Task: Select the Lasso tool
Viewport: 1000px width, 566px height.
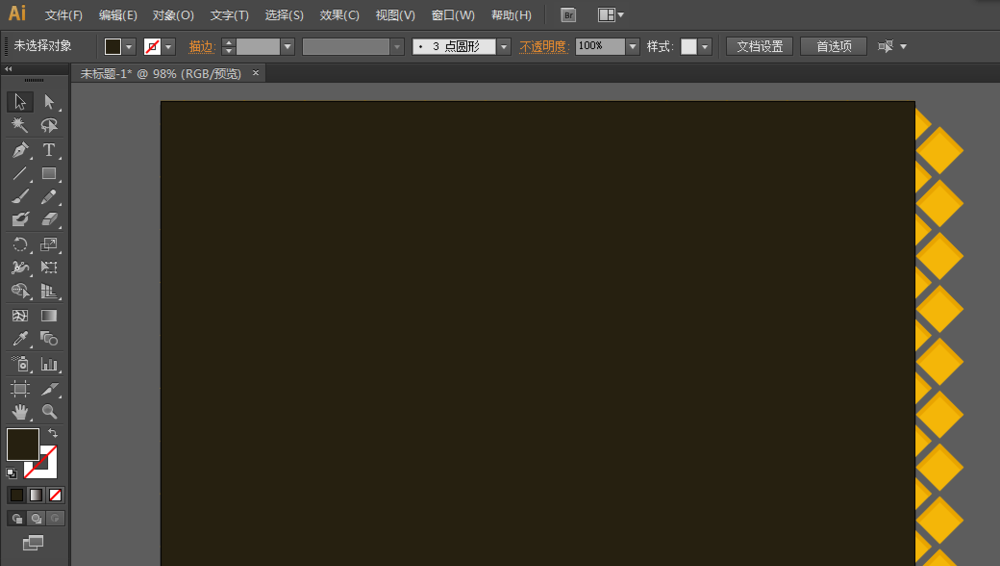Action: point(49,125)
